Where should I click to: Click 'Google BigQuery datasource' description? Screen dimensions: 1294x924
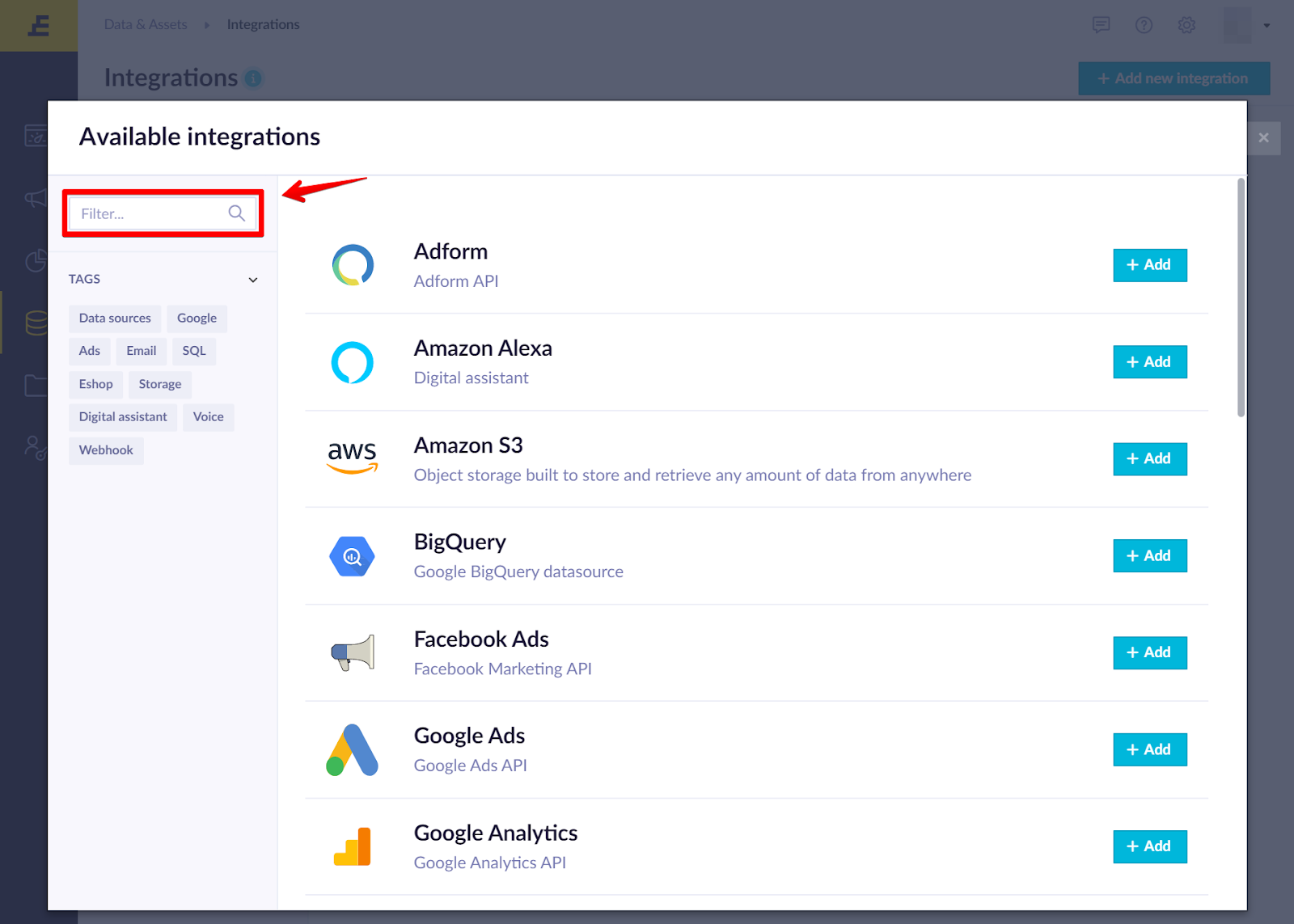(518, 572)
